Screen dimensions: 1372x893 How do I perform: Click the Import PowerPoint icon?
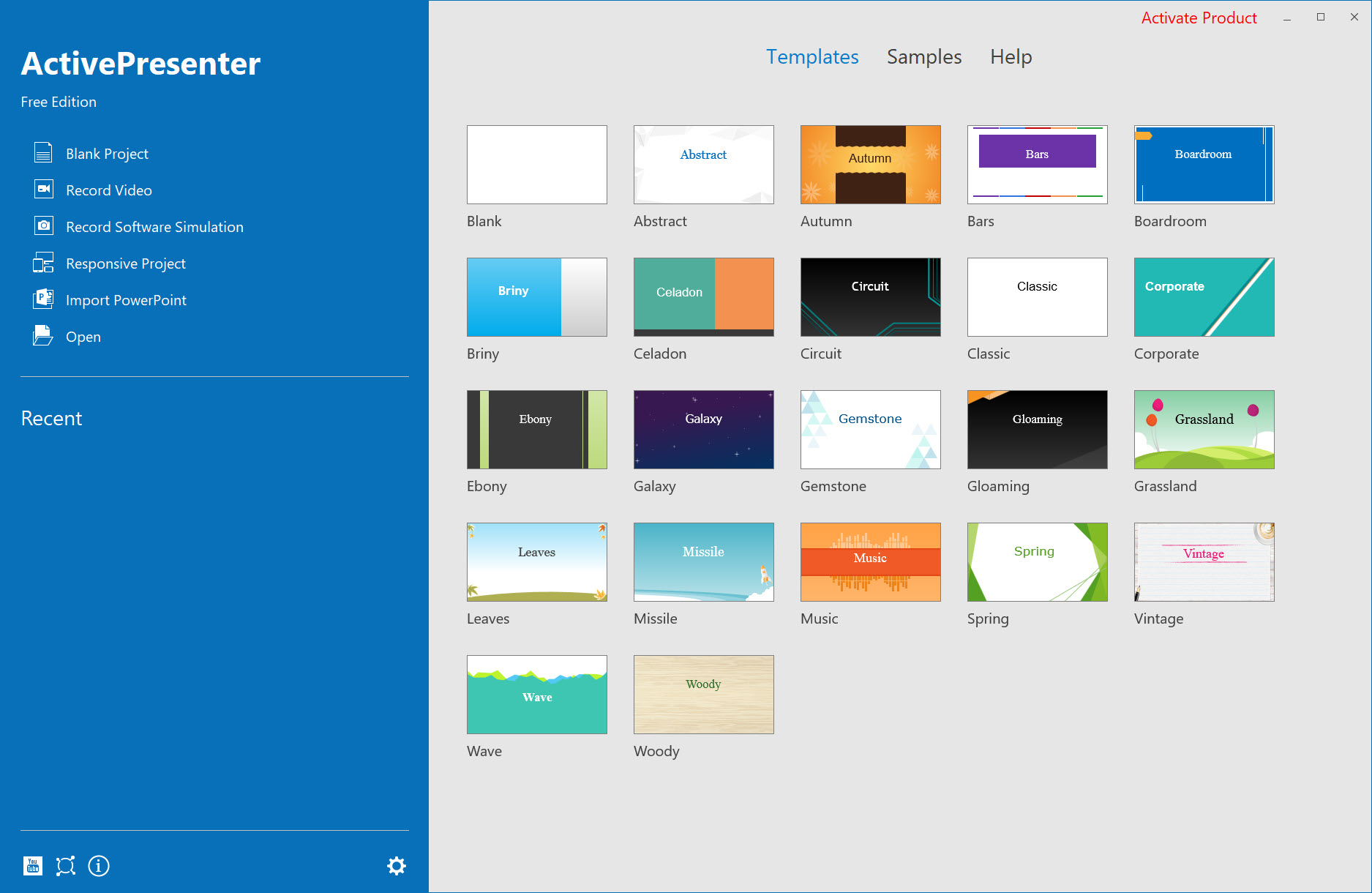43,299
